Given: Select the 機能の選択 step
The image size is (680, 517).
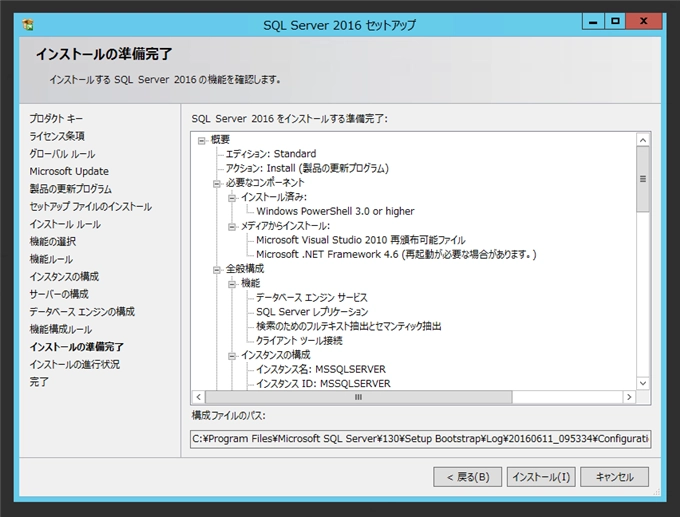Looking at the screenshot, I should (x=52, y=242).
